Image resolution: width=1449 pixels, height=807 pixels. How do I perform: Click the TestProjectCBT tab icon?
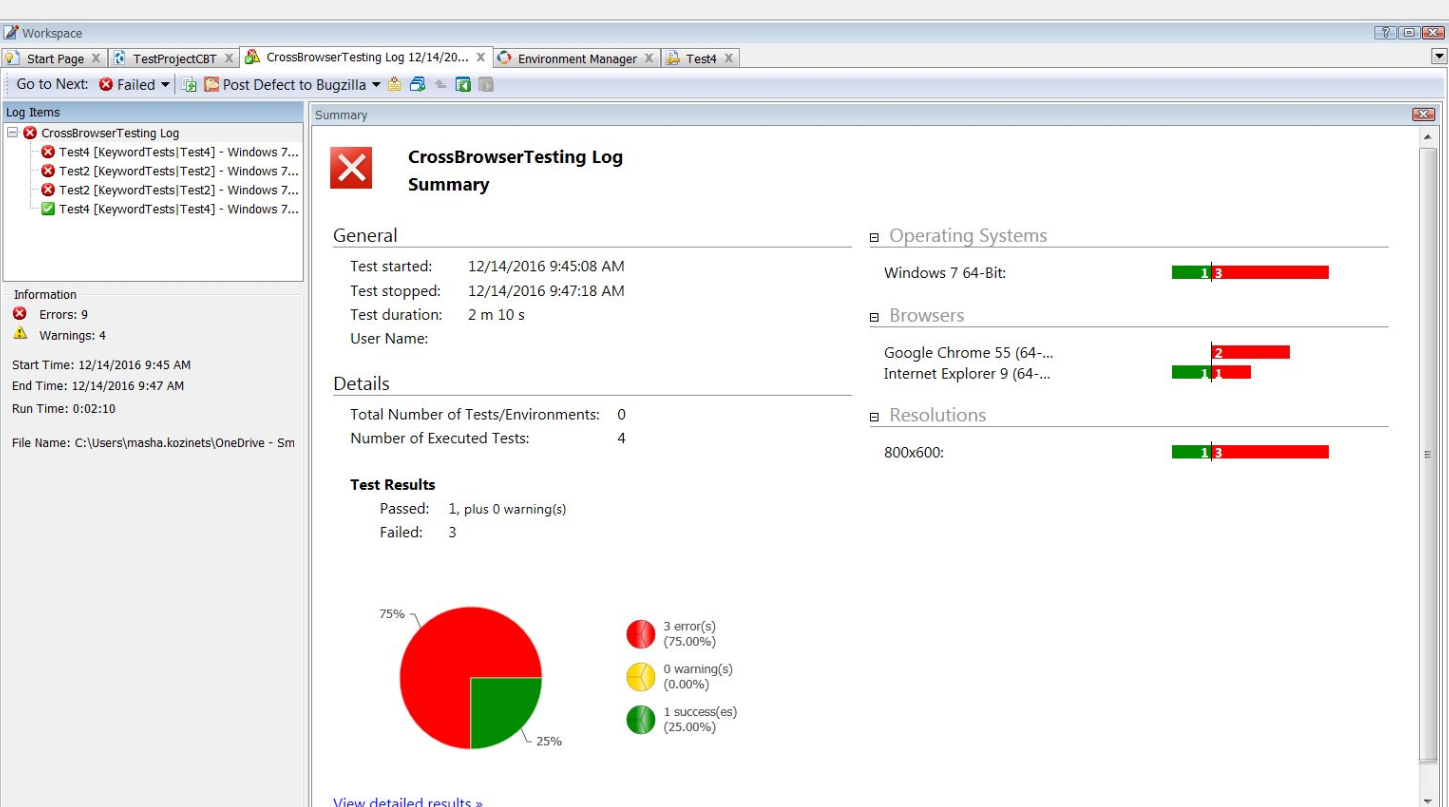120,58
